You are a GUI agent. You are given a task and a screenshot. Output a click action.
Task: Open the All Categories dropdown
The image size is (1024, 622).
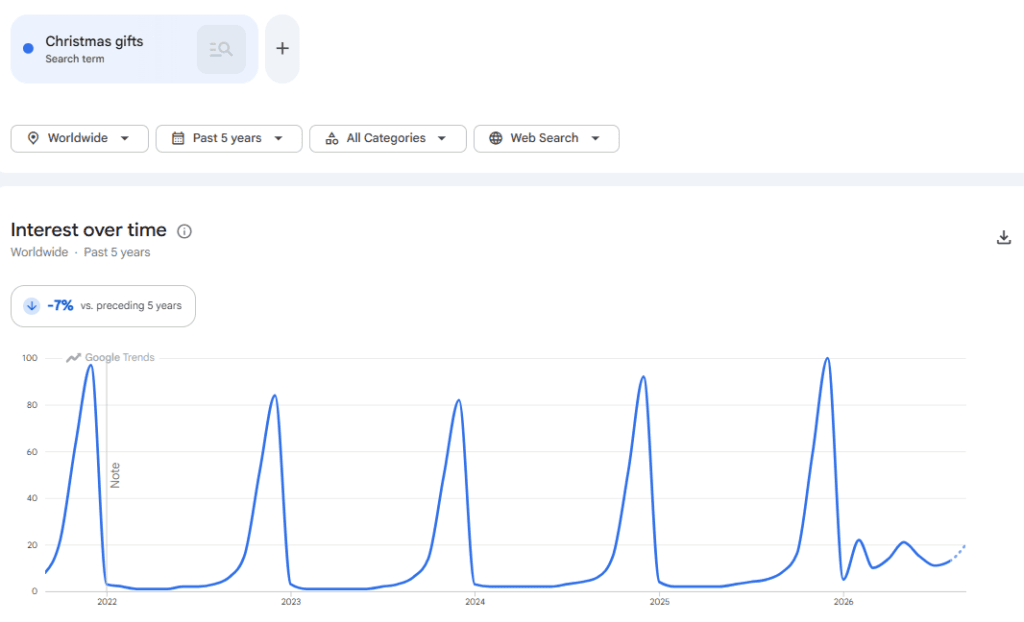pos(388,139)
